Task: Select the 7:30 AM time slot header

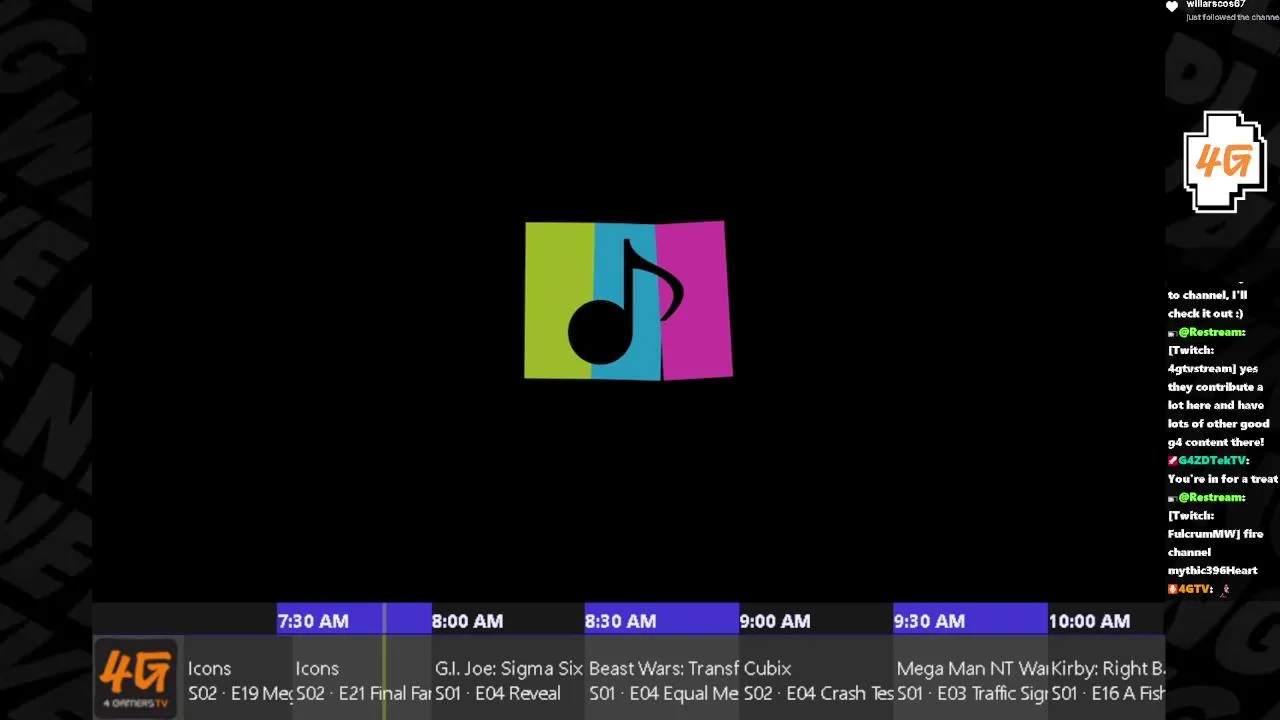Action: pyautogui.click(x=354, y=621)
